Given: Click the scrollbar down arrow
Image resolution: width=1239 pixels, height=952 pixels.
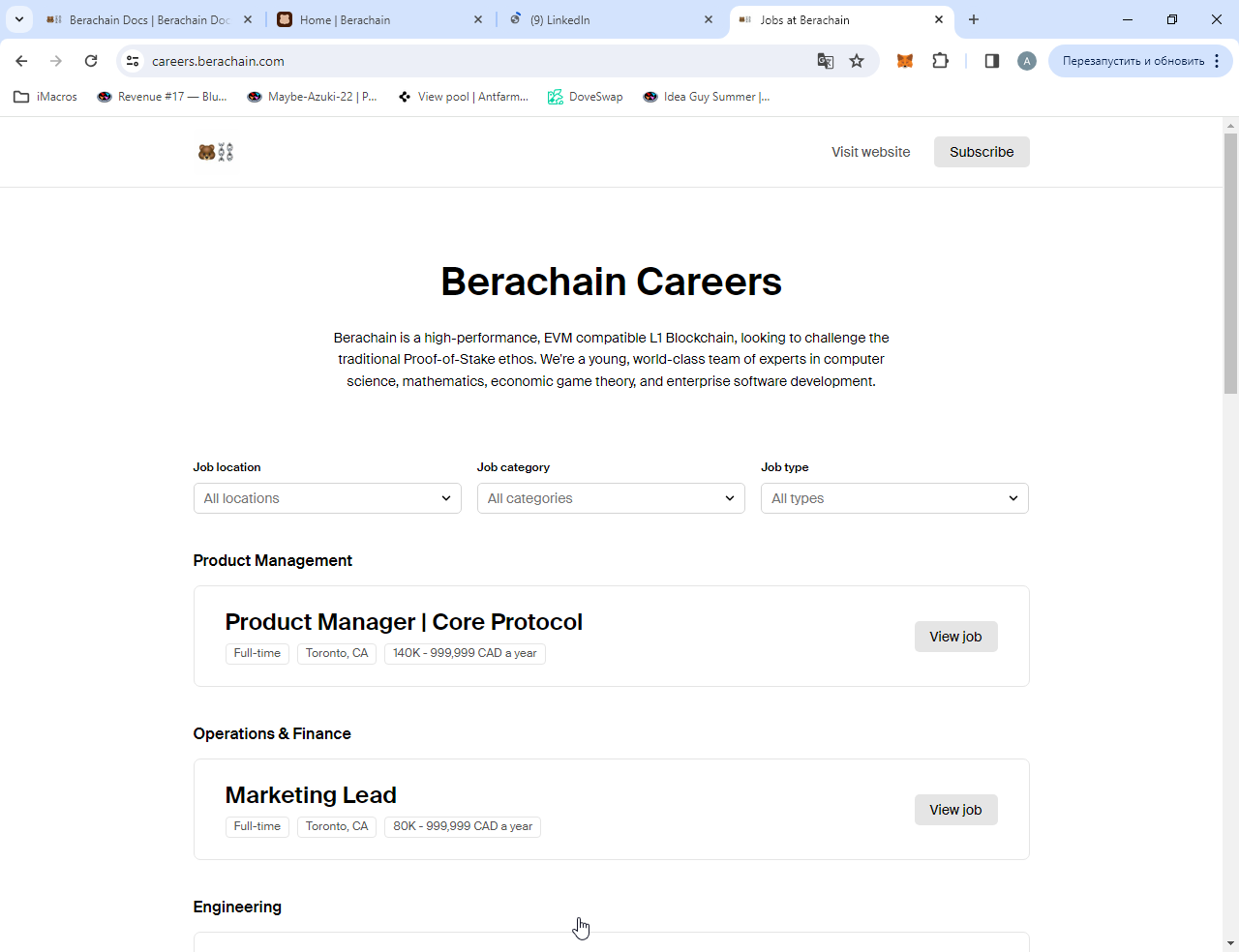Looking at the screenshot, I should [x=1230, y=942].
